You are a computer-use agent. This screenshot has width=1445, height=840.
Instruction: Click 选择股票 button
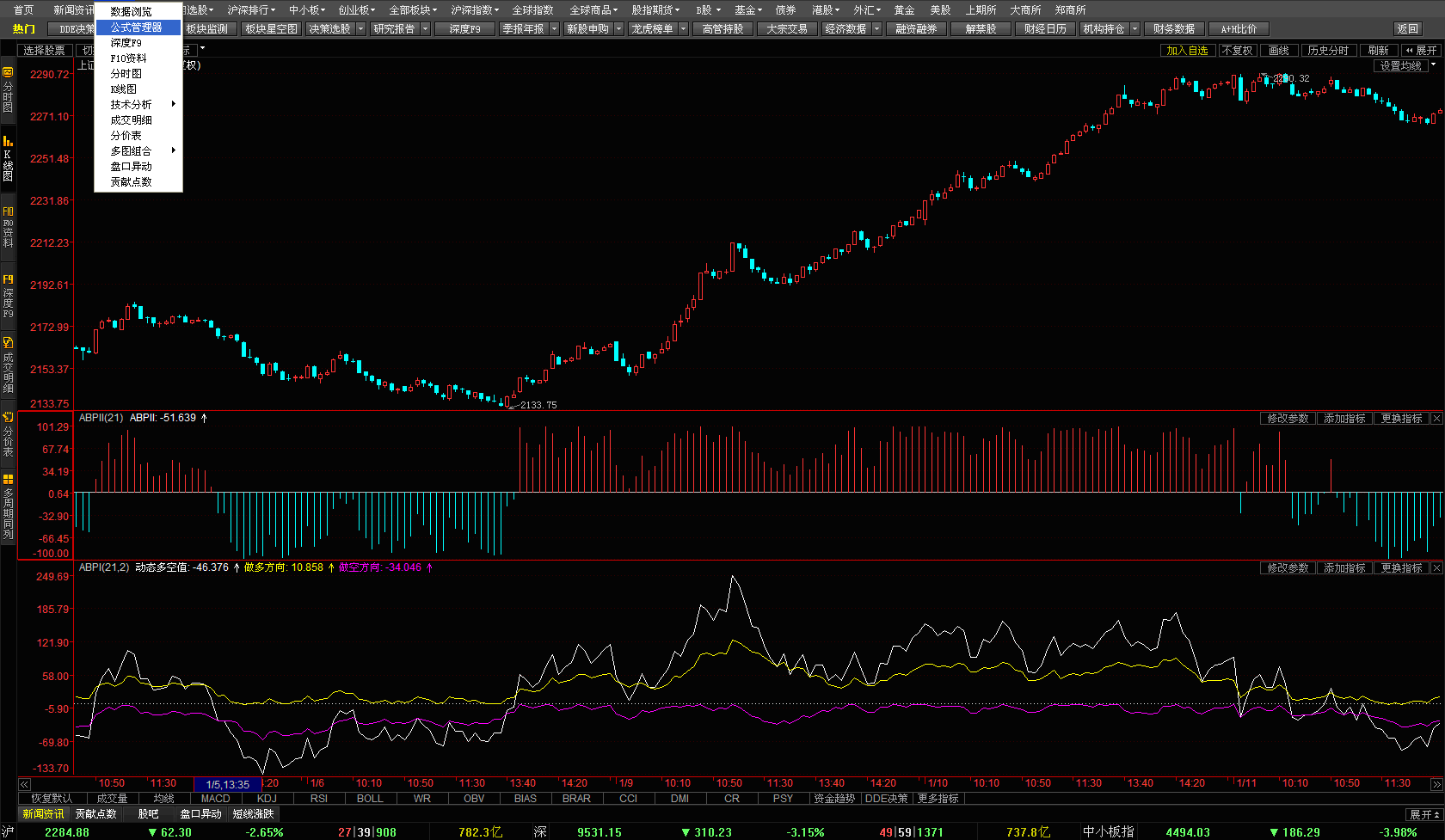tap(44, 51)
